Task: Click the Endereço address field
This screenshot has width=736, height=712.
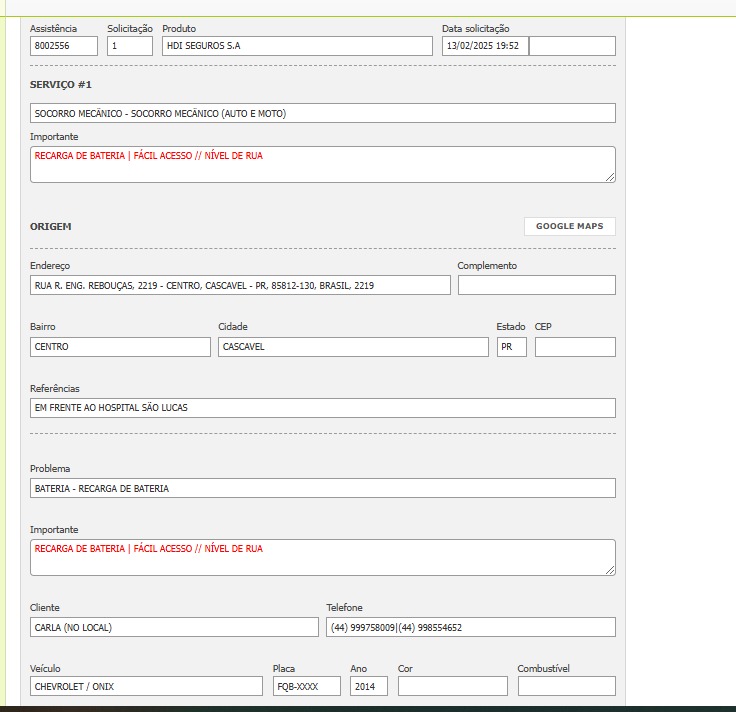Action: point(240,286)
